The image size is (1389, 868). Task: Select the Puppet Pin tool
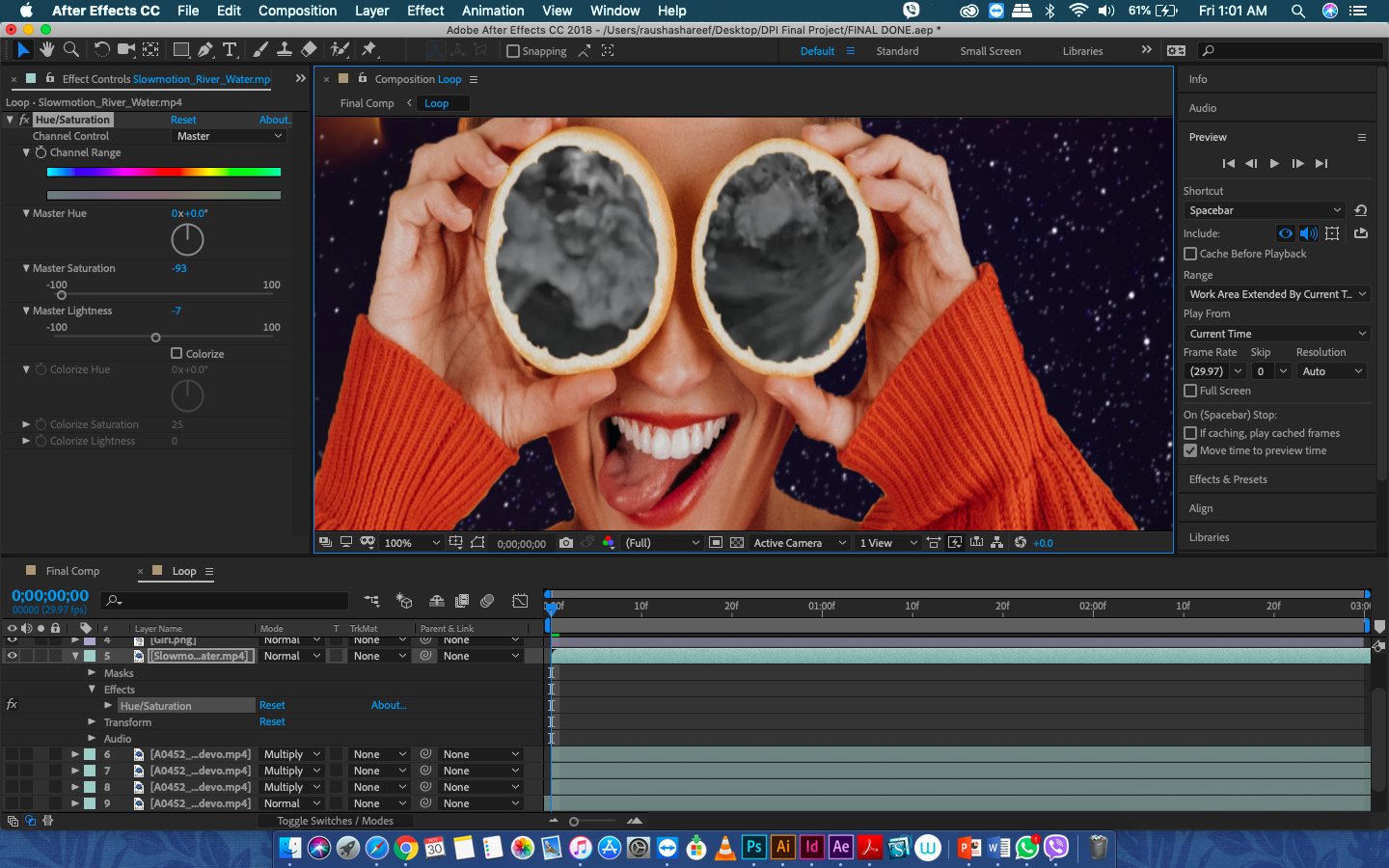(x=368, y=49)
